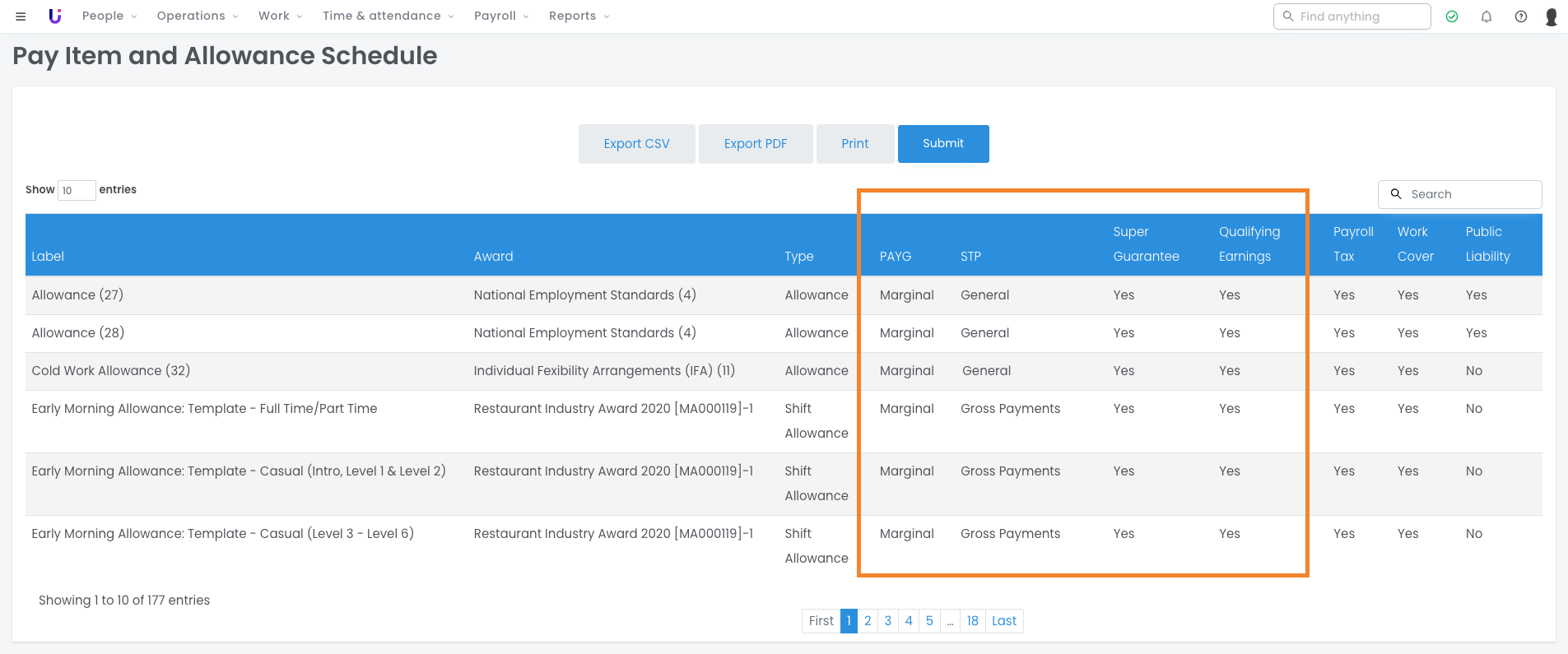Sort by the Label column header
The image size is (1568, 654).
click(48, 257)
